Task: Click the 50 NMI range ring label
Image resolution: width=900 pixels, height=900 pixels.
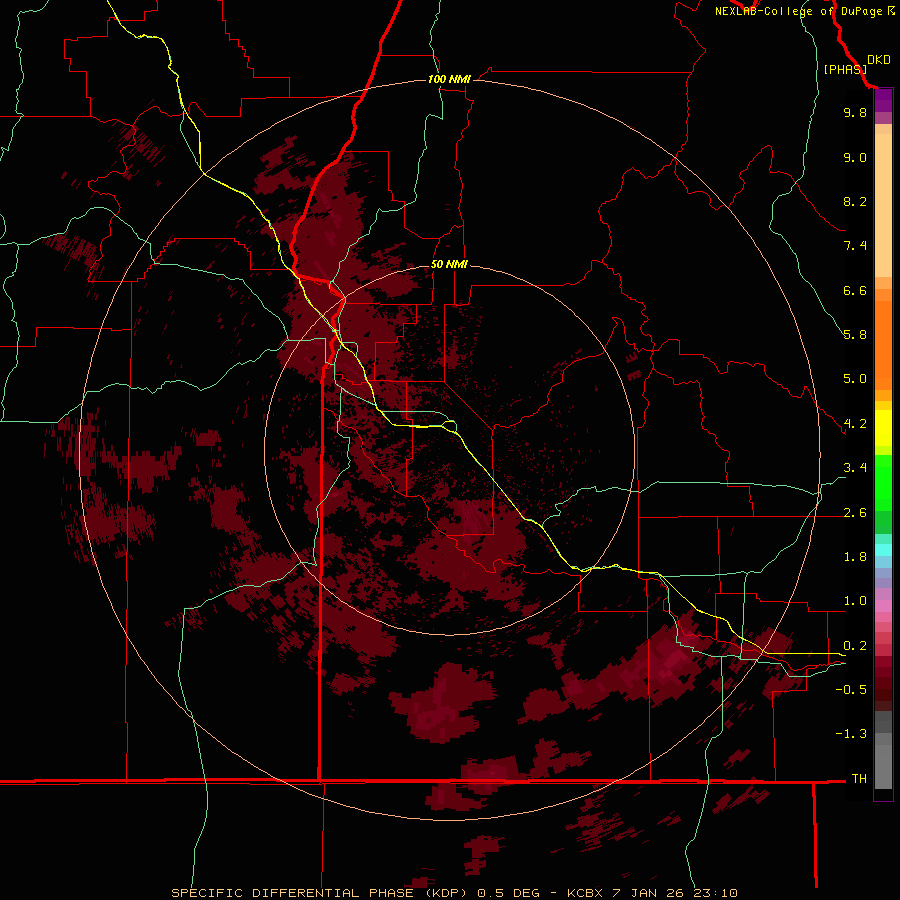Action: [x=449, y=264]
